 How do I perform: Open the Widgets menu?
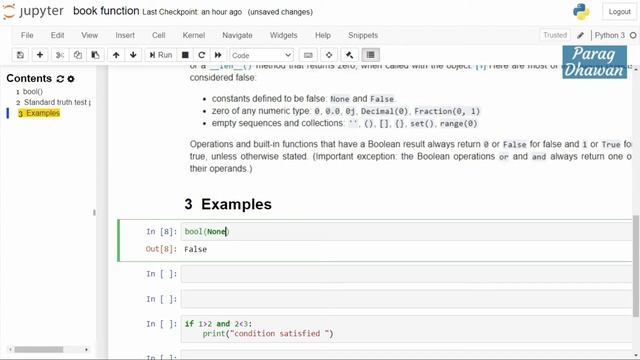pyautogui.click(x=283, y=36)
